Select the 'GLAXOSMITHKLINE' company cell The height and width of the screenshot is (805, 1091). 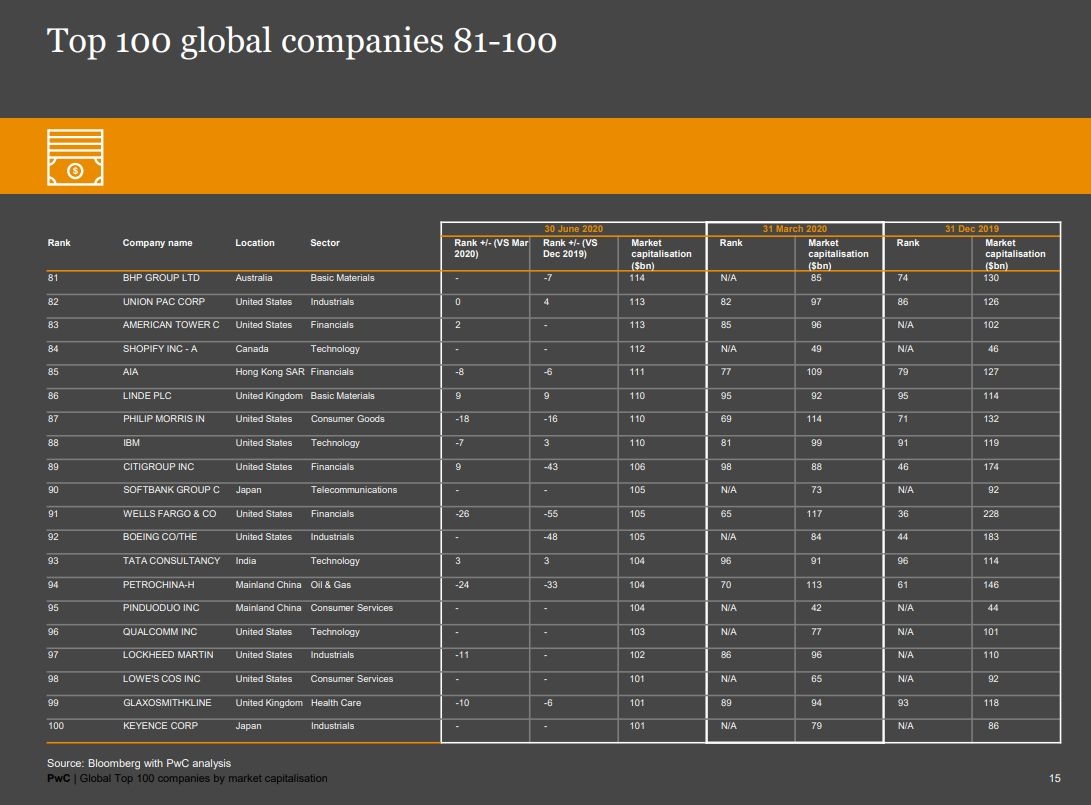pyautogui.click(x=167, y=703)
